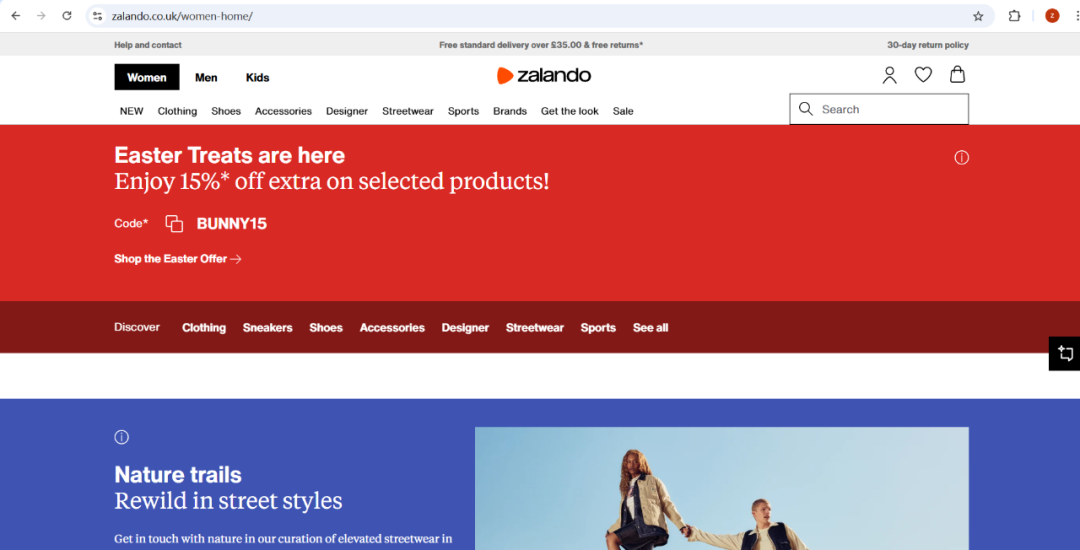Open the Sale menu item
1080x550 pixels.
pos(623,111)
